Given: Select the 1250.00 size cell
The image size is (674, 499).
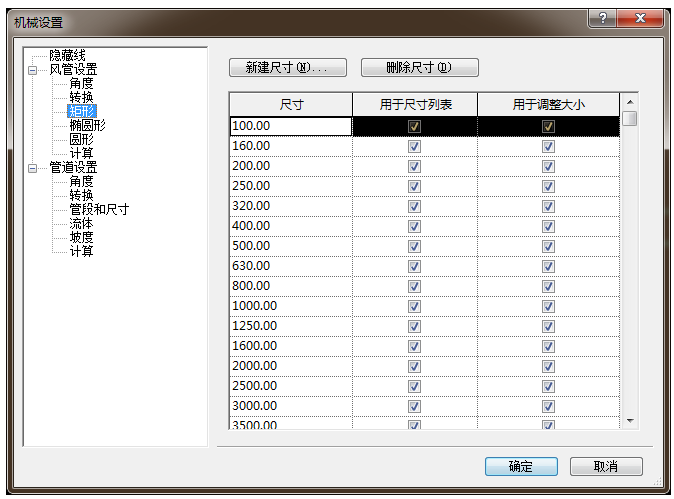Looking at the screenshot, I should point(291,326).
